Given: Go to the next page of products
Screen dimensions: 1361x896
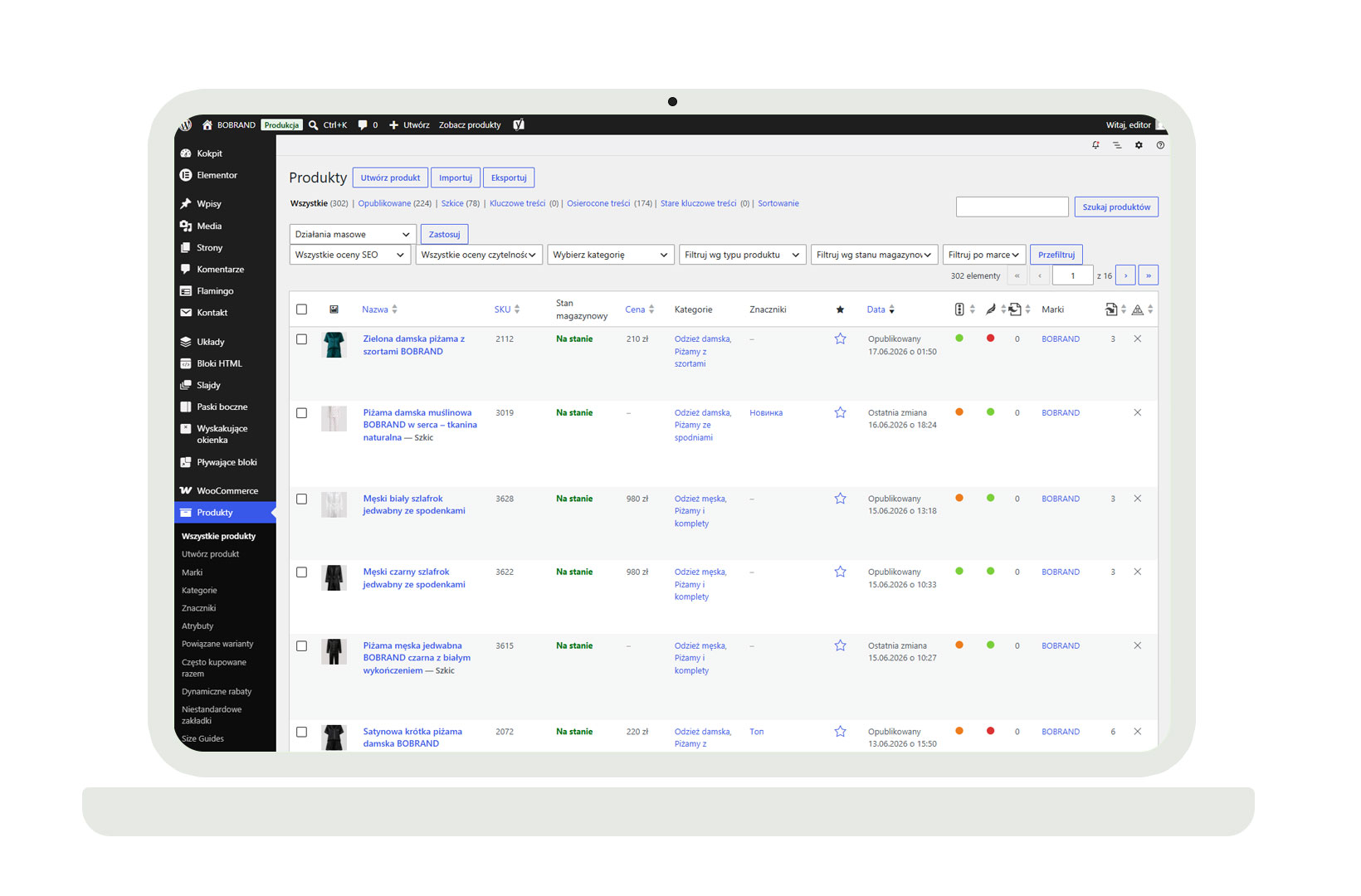Looking at the screenshot, I should [1125, 275].
